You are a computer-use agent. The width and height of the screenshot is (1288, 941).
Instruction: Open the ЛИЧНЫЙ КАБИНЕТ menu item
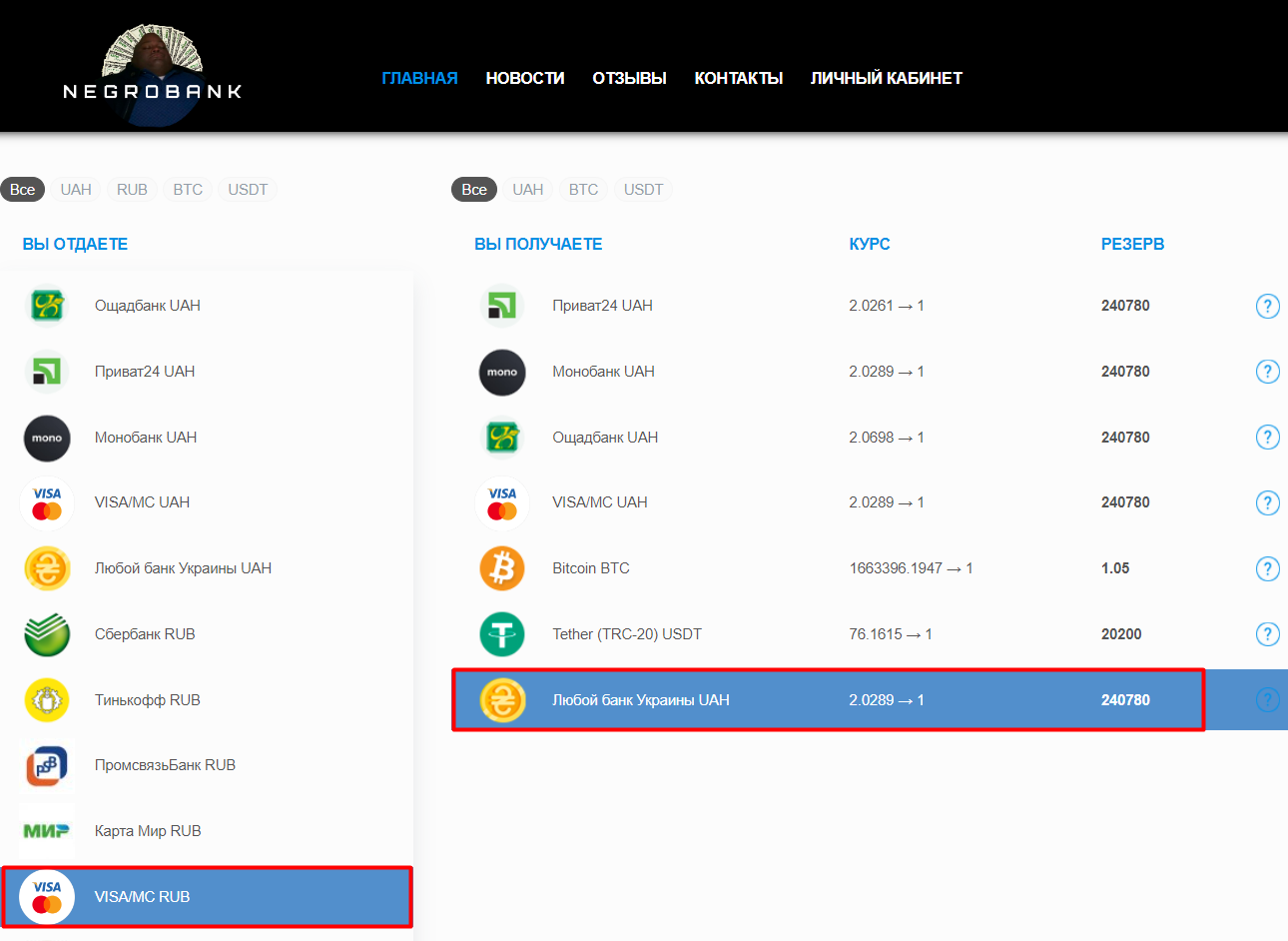(887, 78)
